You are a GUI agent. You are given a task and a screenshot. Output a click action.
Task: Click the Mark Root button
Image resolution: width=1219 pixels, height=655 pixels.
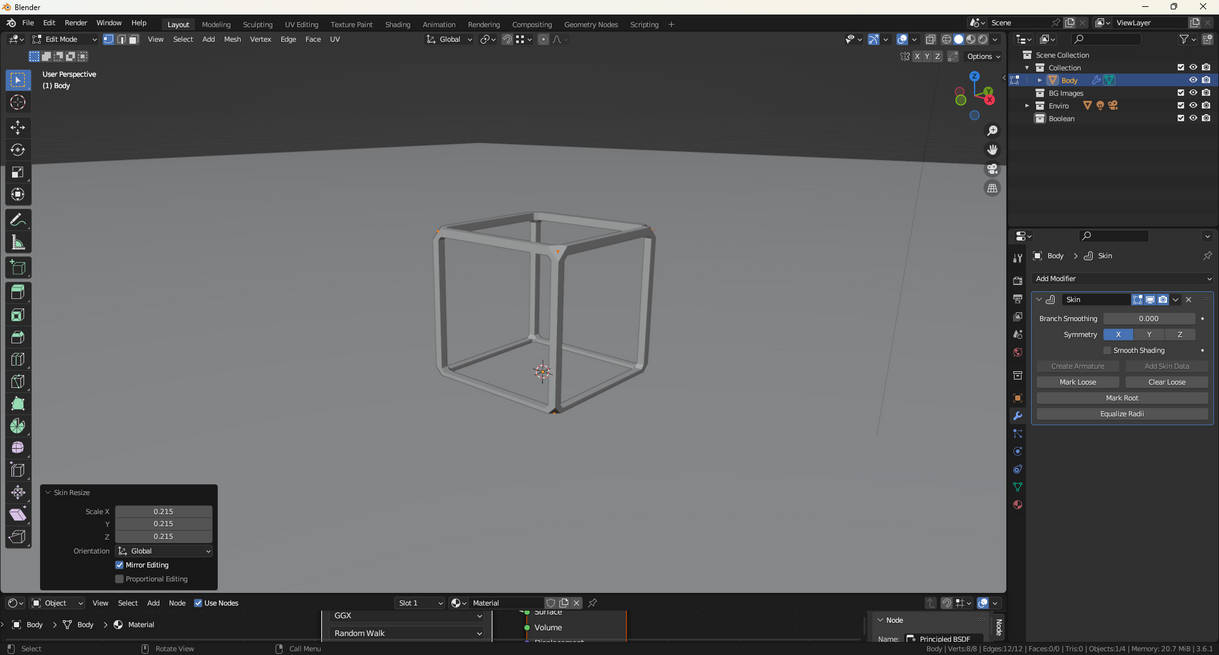(1121, 398)
